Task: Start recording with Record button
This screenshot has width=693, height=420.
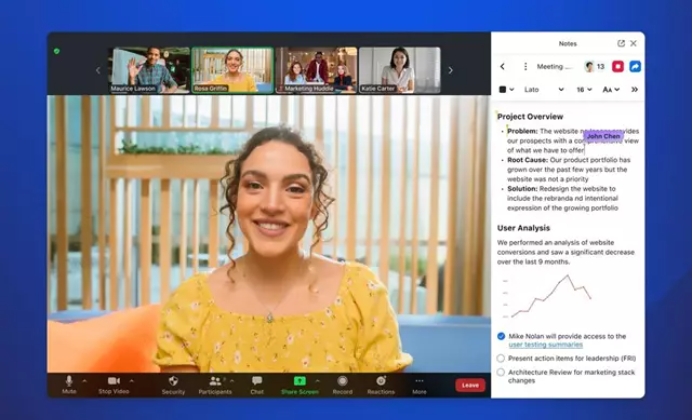Action: coord(343,385)
